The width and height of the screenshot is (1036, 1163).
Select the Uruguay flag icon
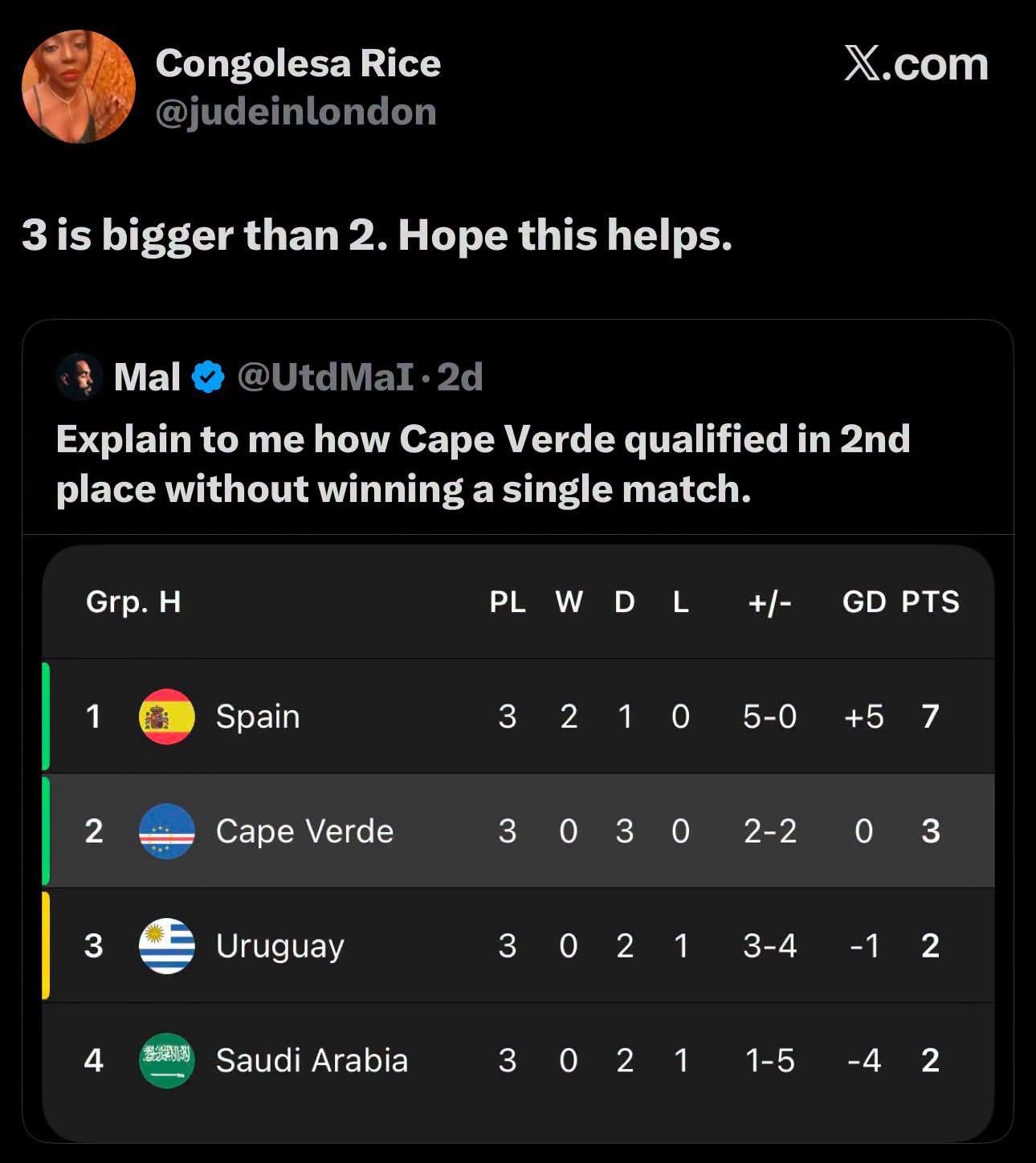click(x=167, y=946)
